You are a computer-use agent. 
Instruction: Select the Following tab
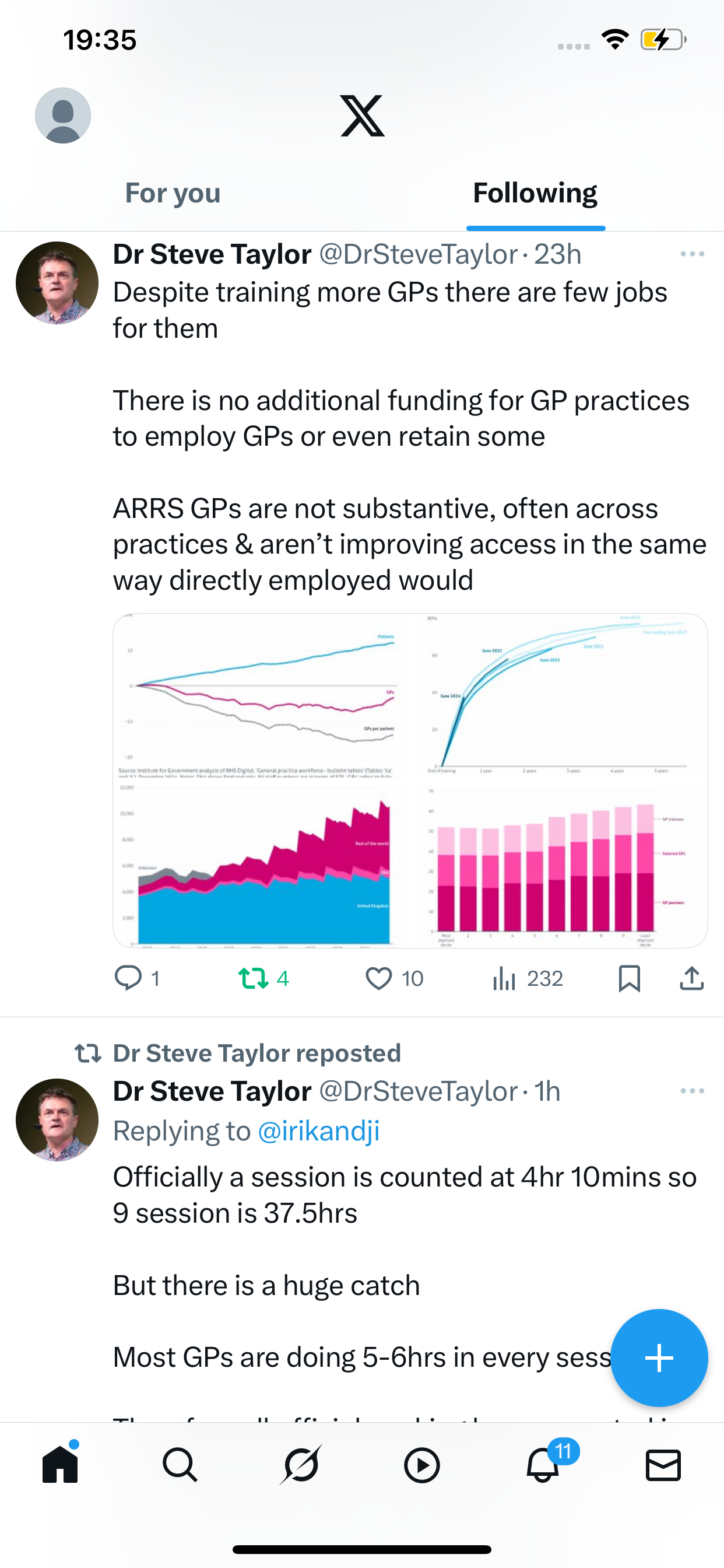point(535,194)
